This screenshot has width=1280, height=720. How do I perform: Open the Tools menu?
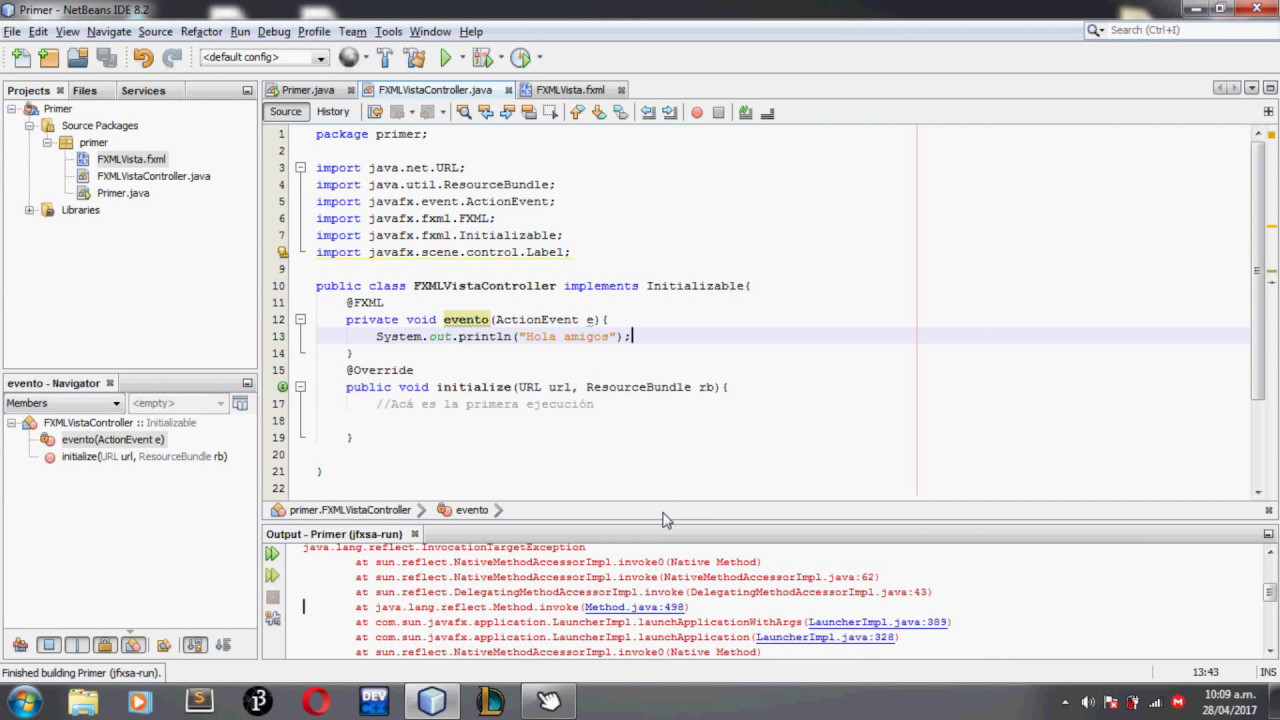[388, 32]
